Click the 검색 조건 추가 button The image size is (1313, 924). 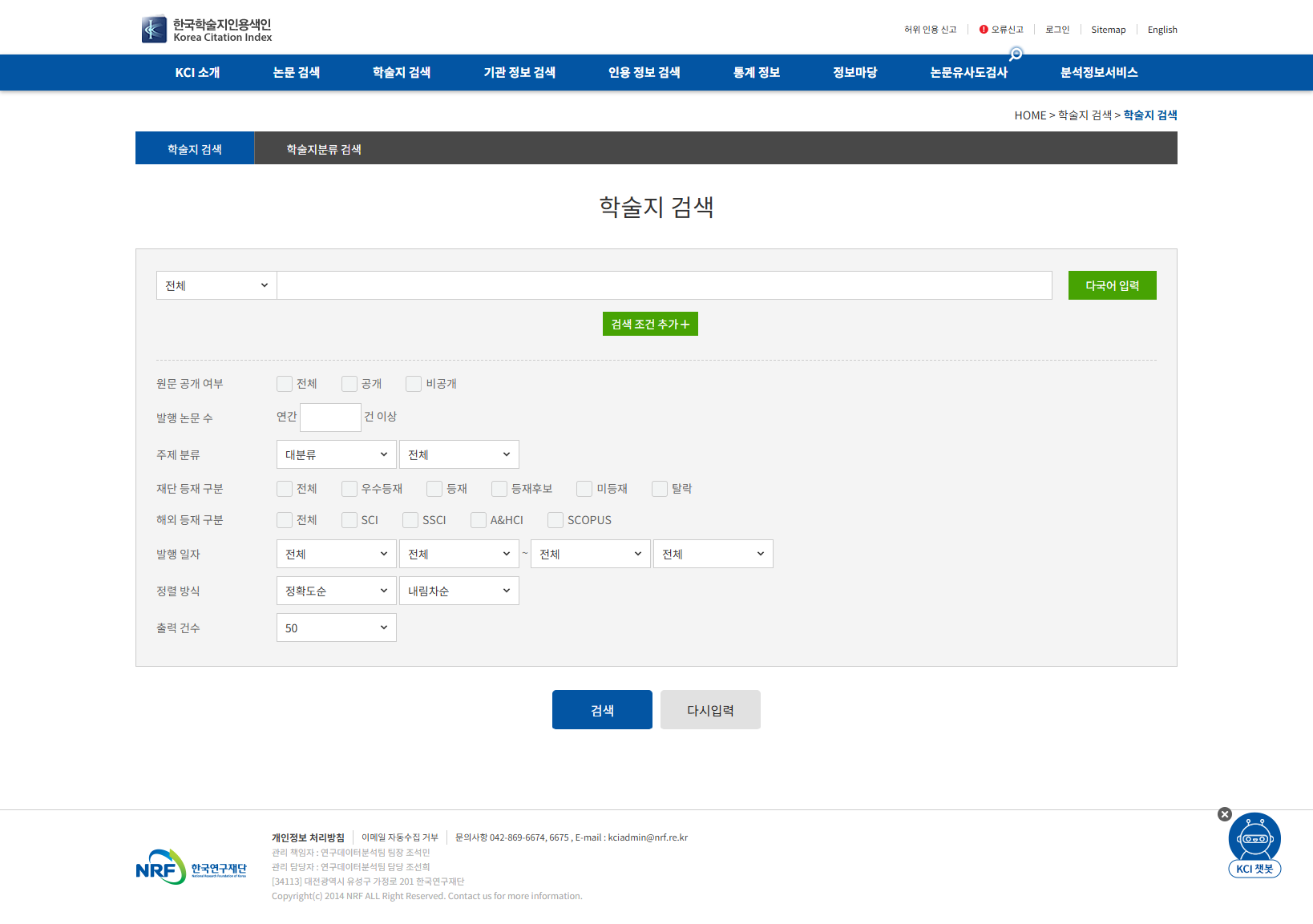pyautogui.click(x=650, y=324)
